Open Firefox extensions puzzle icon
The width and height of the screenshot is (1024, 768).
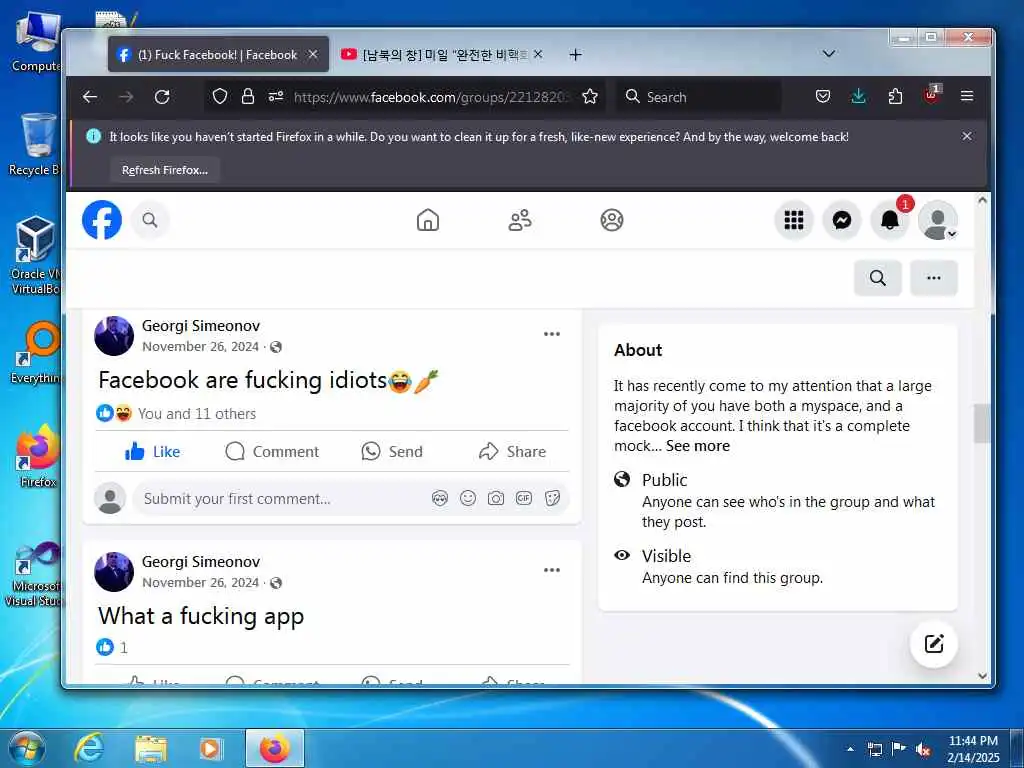tap(895, 97)
